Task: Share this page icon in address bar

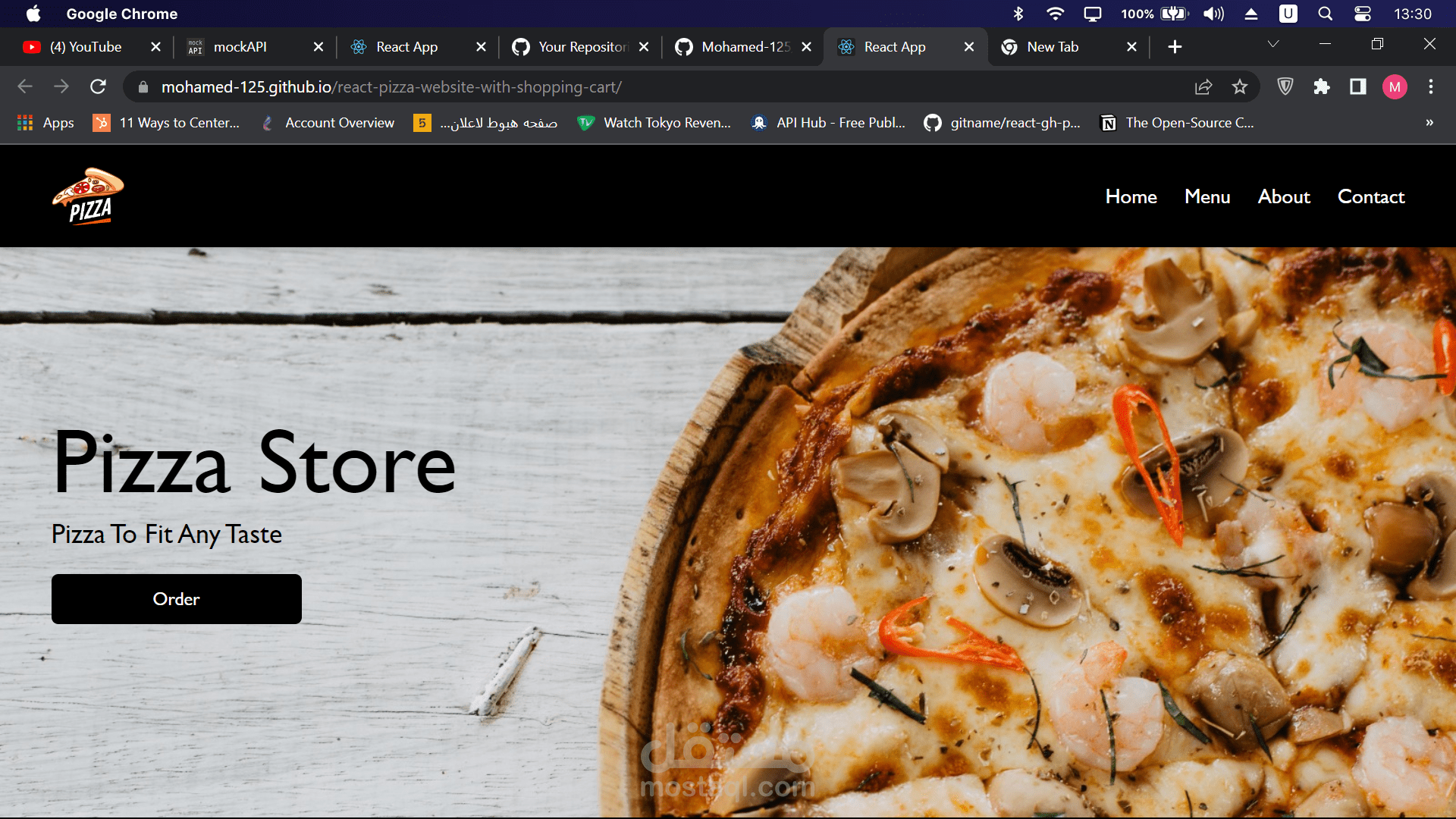Action: (x=1203, y=87)
